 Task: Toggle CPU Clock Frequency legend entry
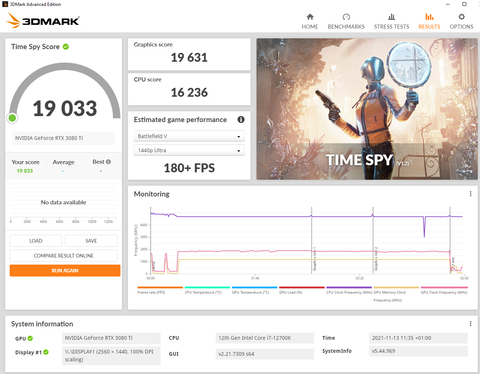[349, 290]
